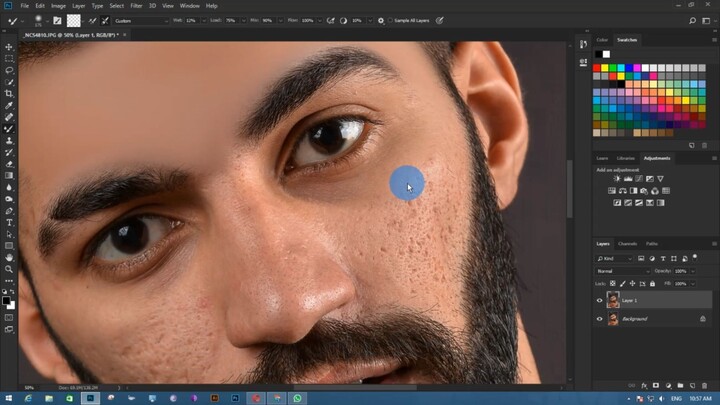Open the Filter menu
The width and height of the screenshot is (720, 405).
(x=136, y=5)
